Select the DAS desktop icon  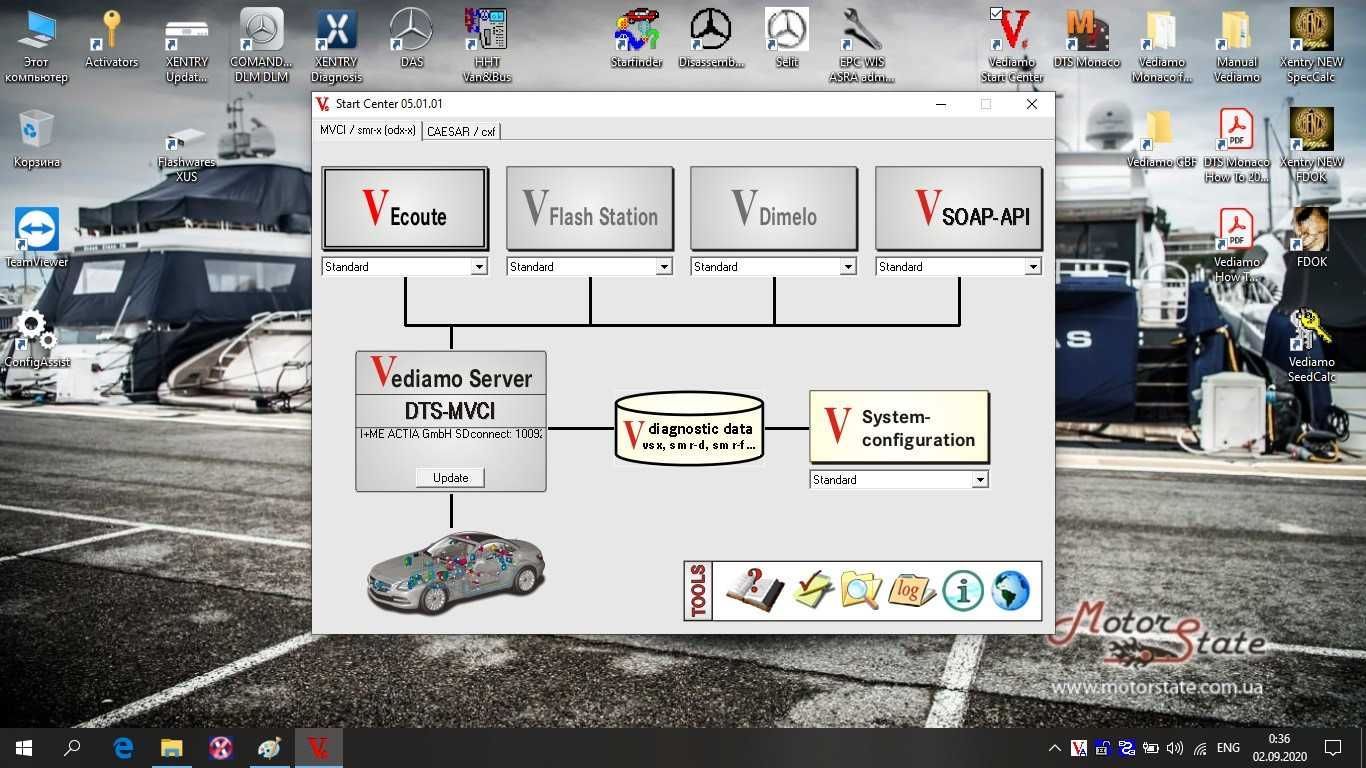point(411,40)
